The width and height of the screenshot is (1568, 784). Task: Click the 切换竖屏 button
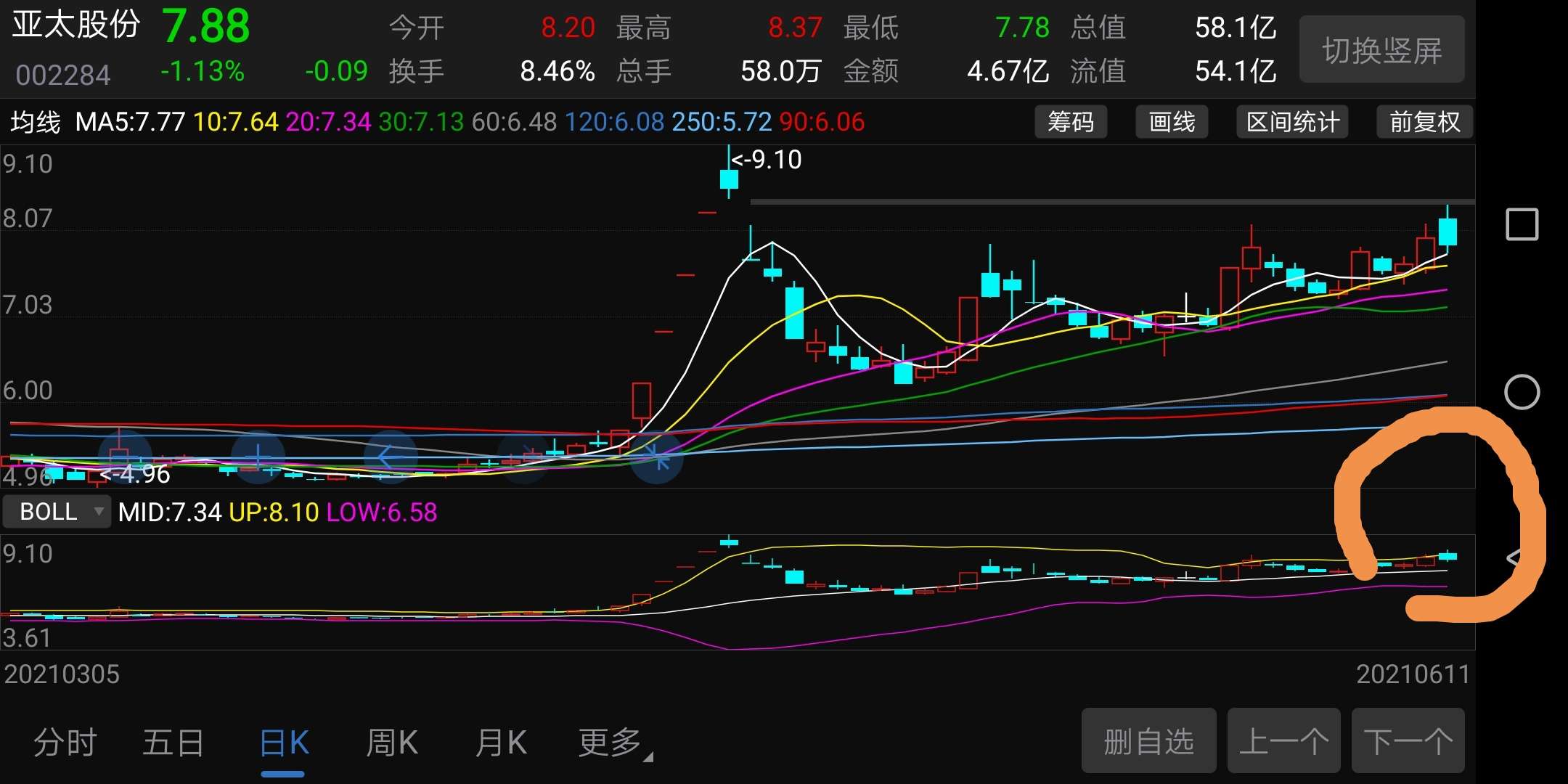1381,49
